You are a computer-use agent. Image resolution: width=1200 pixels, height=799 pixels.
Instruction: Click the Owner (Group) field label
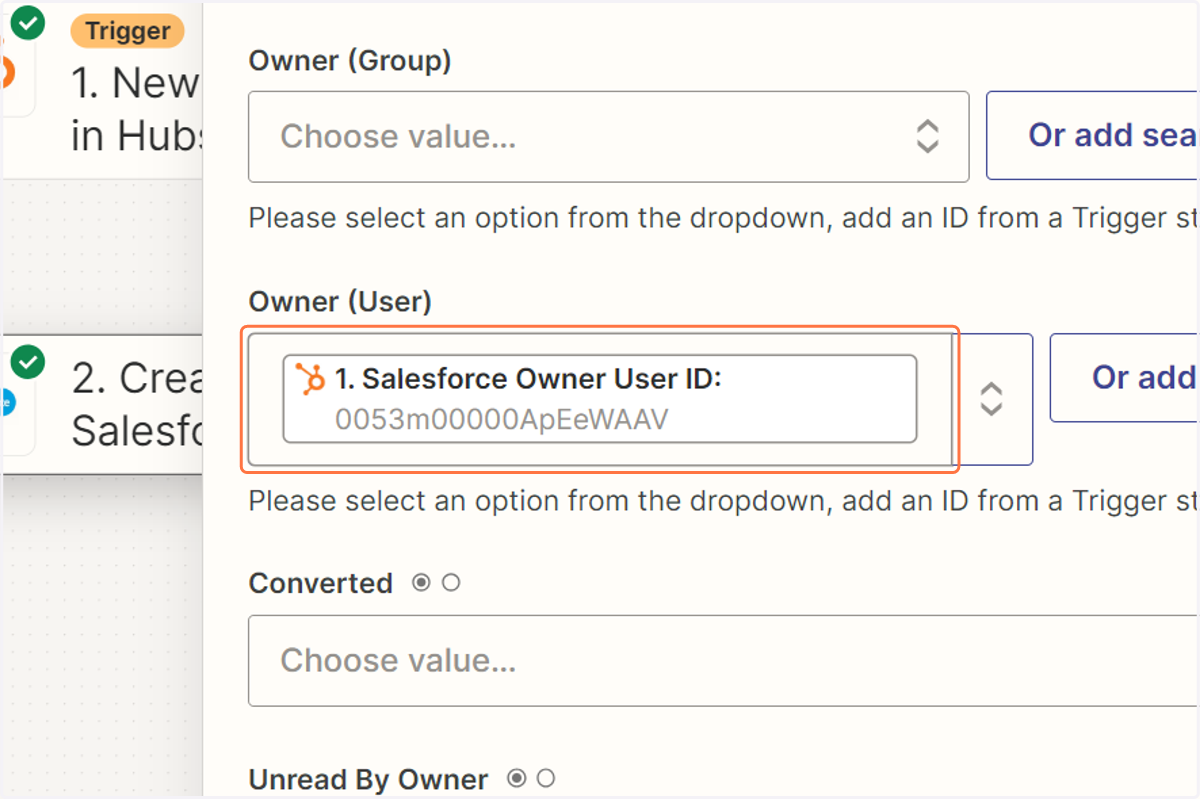[x=350, y=61]
